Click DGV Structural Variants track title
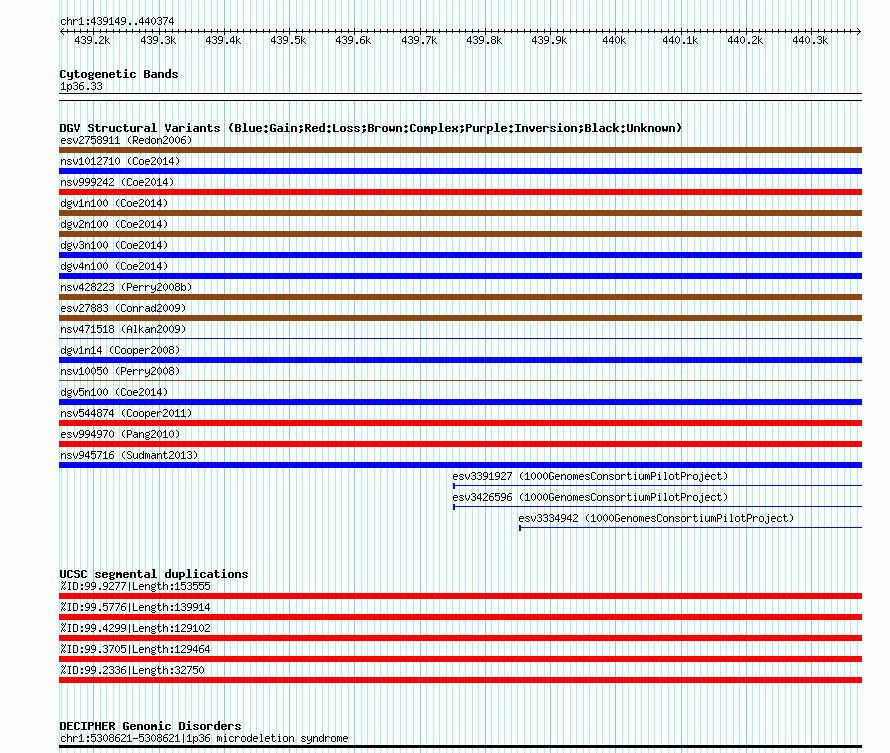 click(371, 128)
